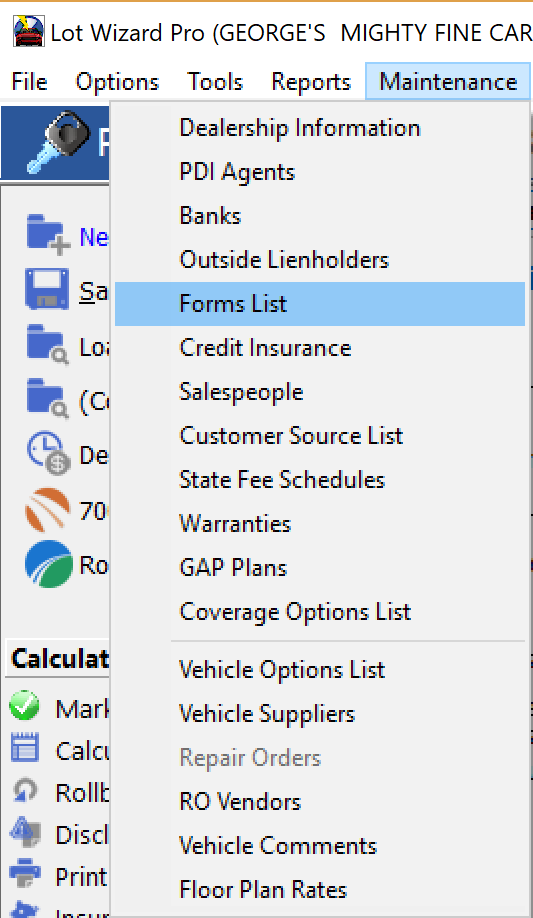Click the second folder-search icon beside '(C'
Viewport: 533px width, 918px height.
[47, 399]
